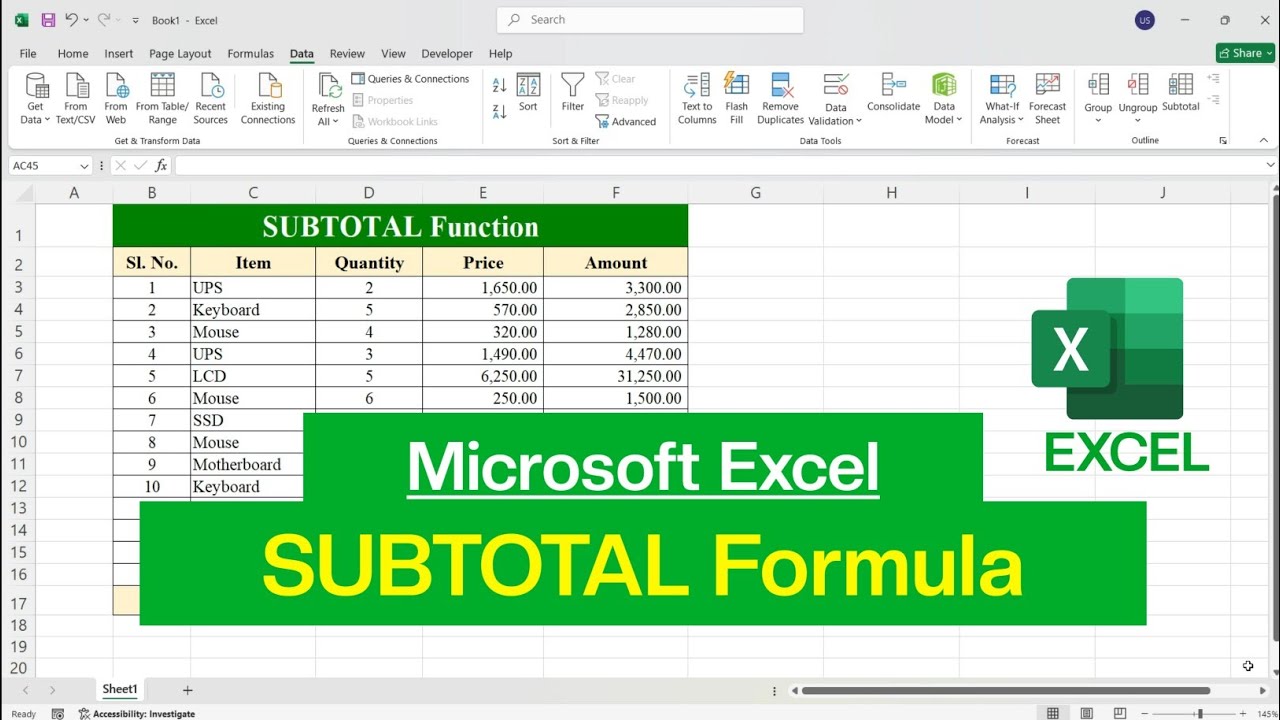Click the Share button

point(1245,53)
